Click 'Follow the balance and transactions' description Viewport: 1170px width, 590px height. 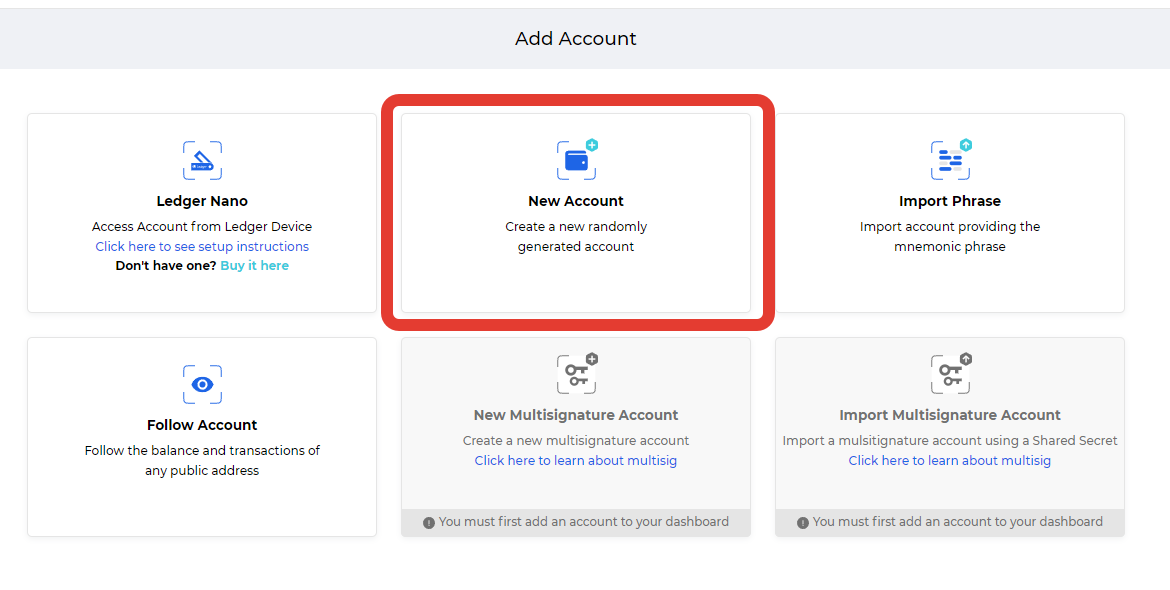(202, 460)
